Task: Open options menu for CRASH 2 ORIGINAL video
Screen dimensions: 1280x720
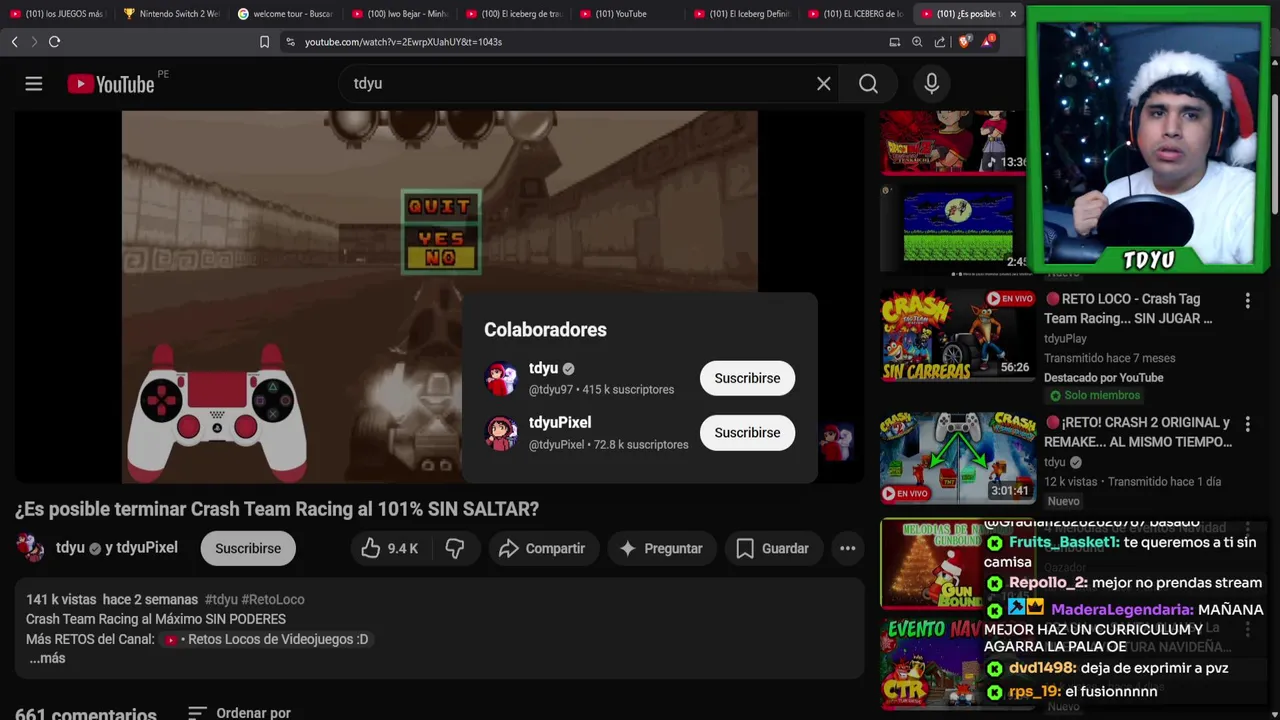Action: point(1247,425)
